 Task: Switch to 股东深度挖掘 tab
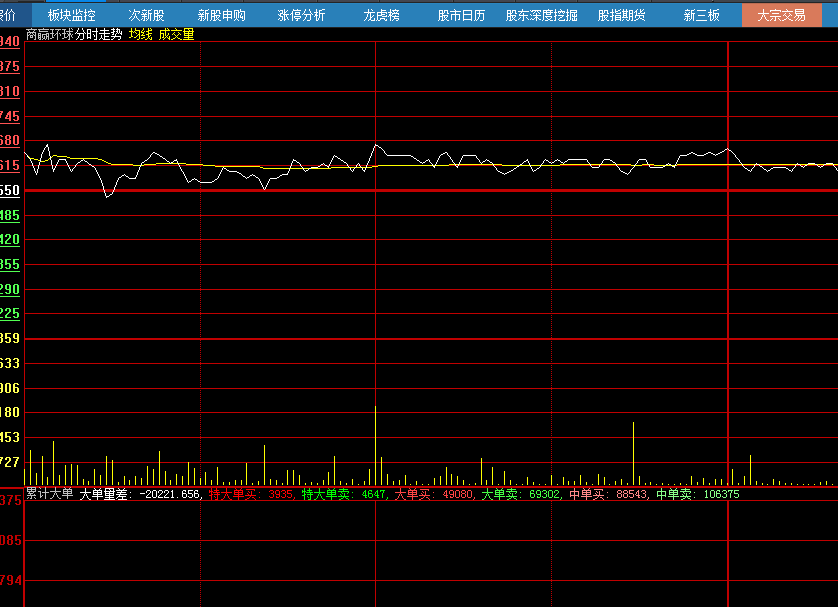click(541, 15)
